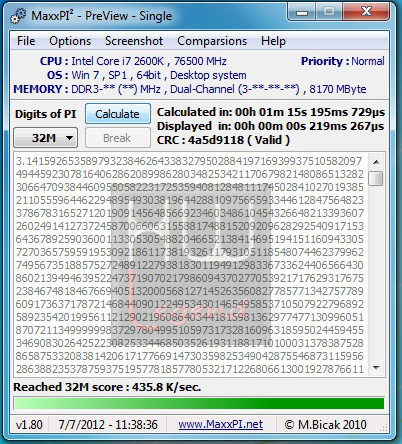Screen dimensions: 402x444
Task: Open the Screenshot menu
Action: [134, 41]
